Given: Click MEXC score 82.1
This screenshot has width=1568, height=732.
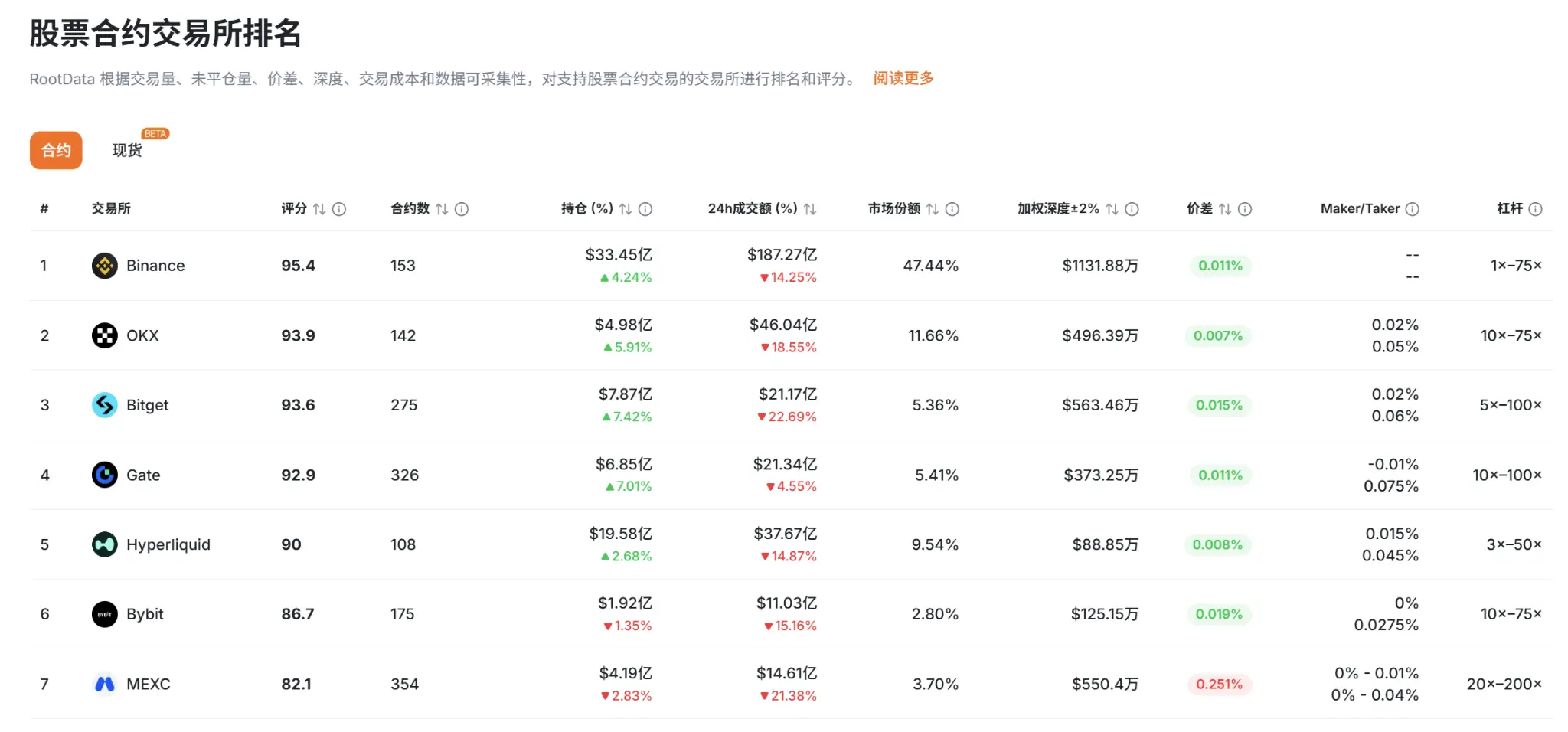Looking at the screenshot, I should coord(296,684).
